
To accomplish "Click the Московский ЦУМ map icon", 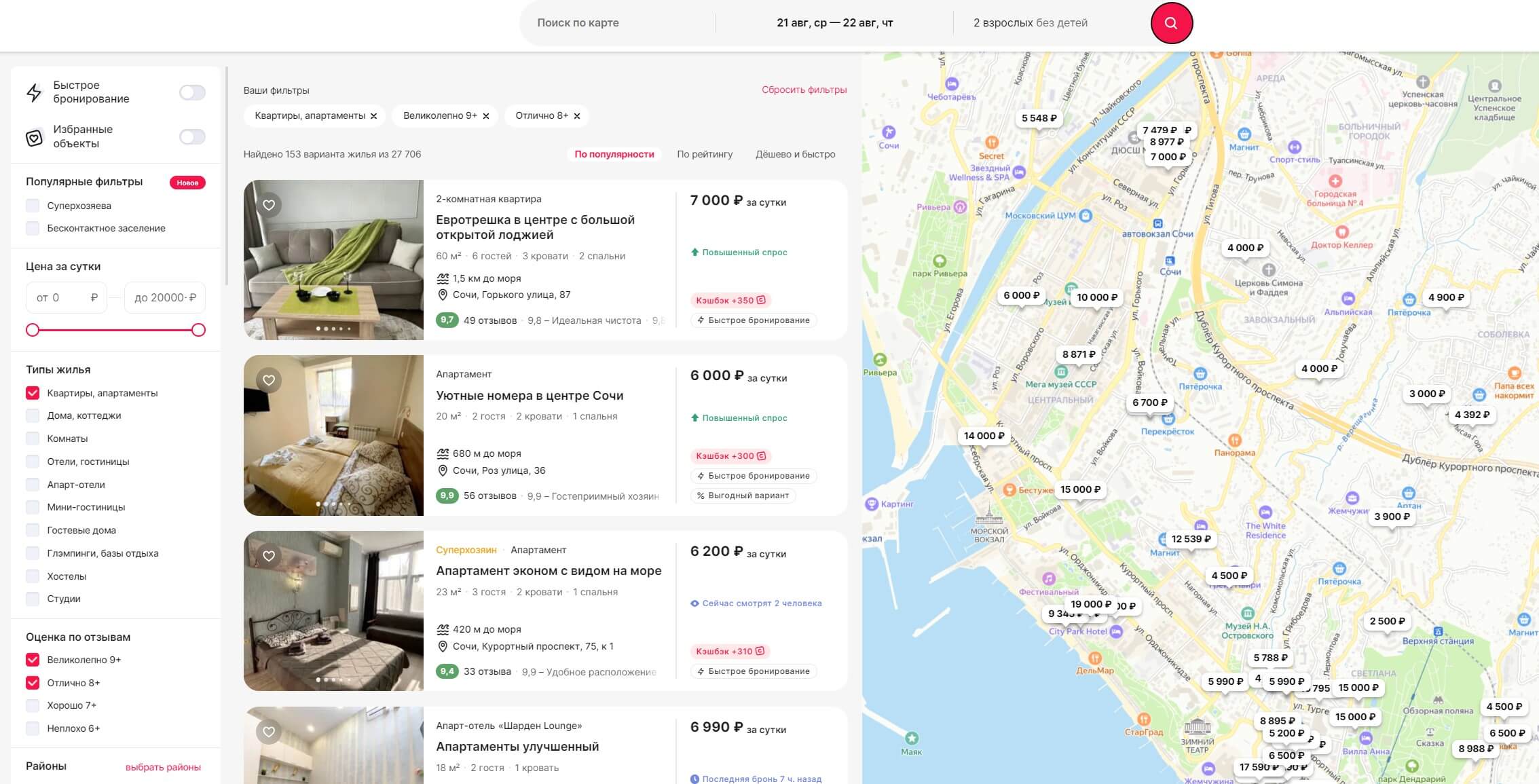I will pos(1086,216).
